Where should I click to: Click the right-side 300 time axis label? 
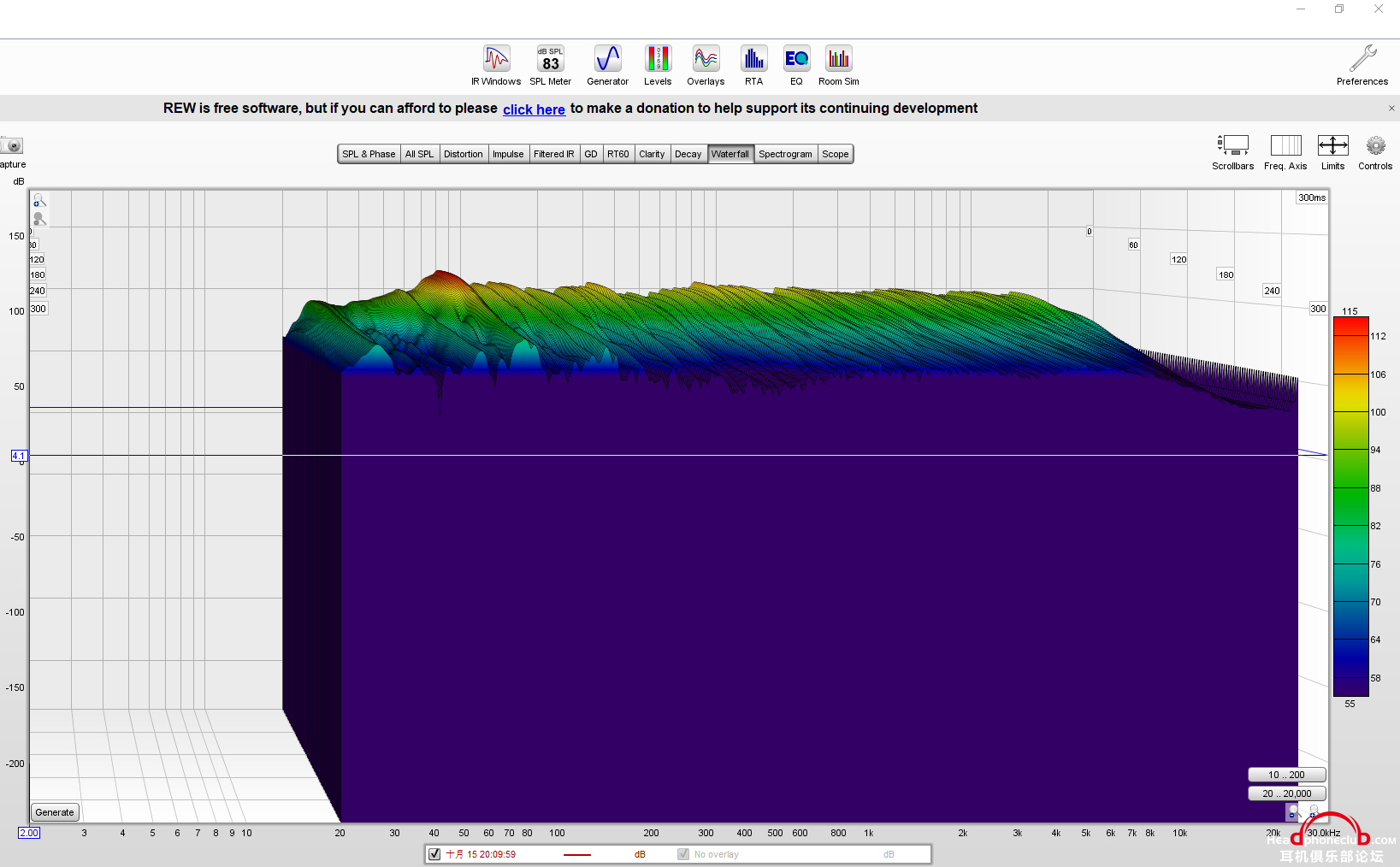click(1318, 309)
